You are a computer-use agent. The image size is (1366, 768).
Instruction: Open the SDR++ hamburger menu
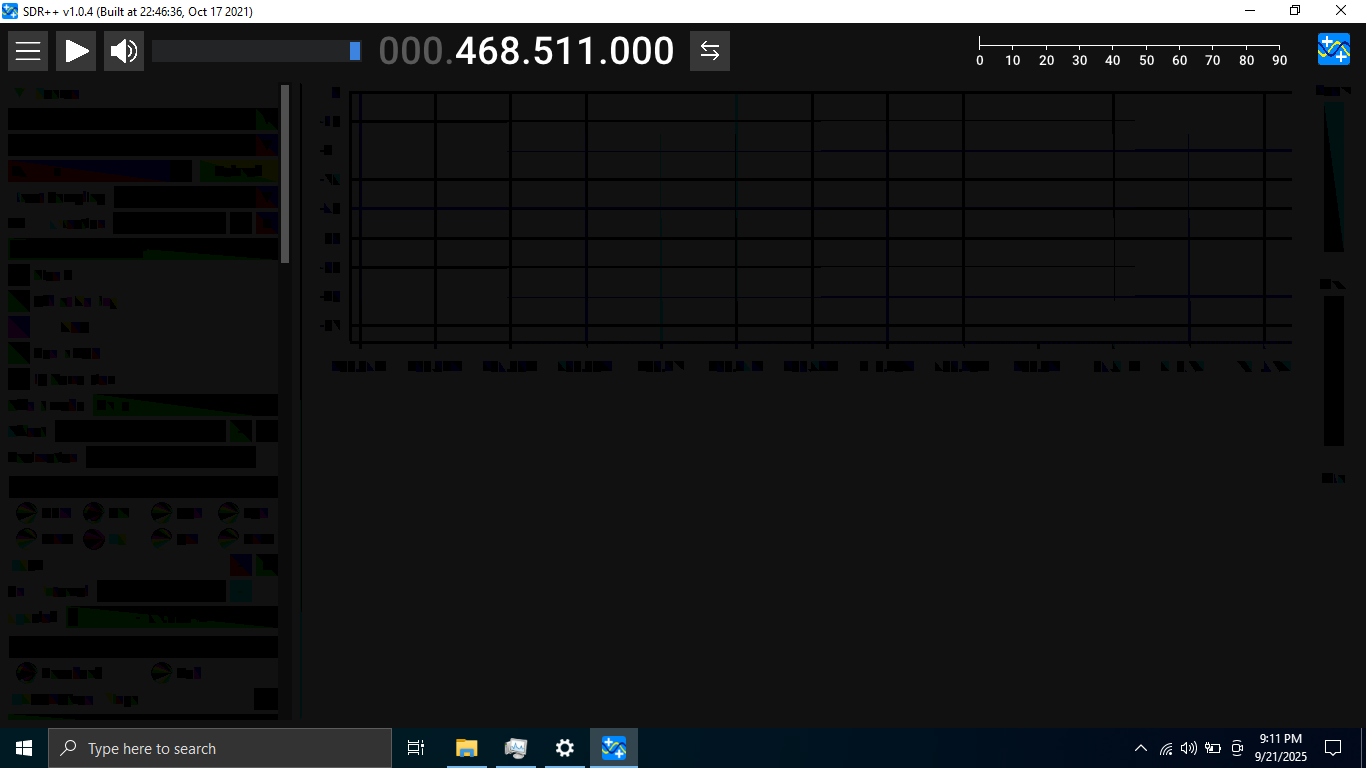click(28, 51)
